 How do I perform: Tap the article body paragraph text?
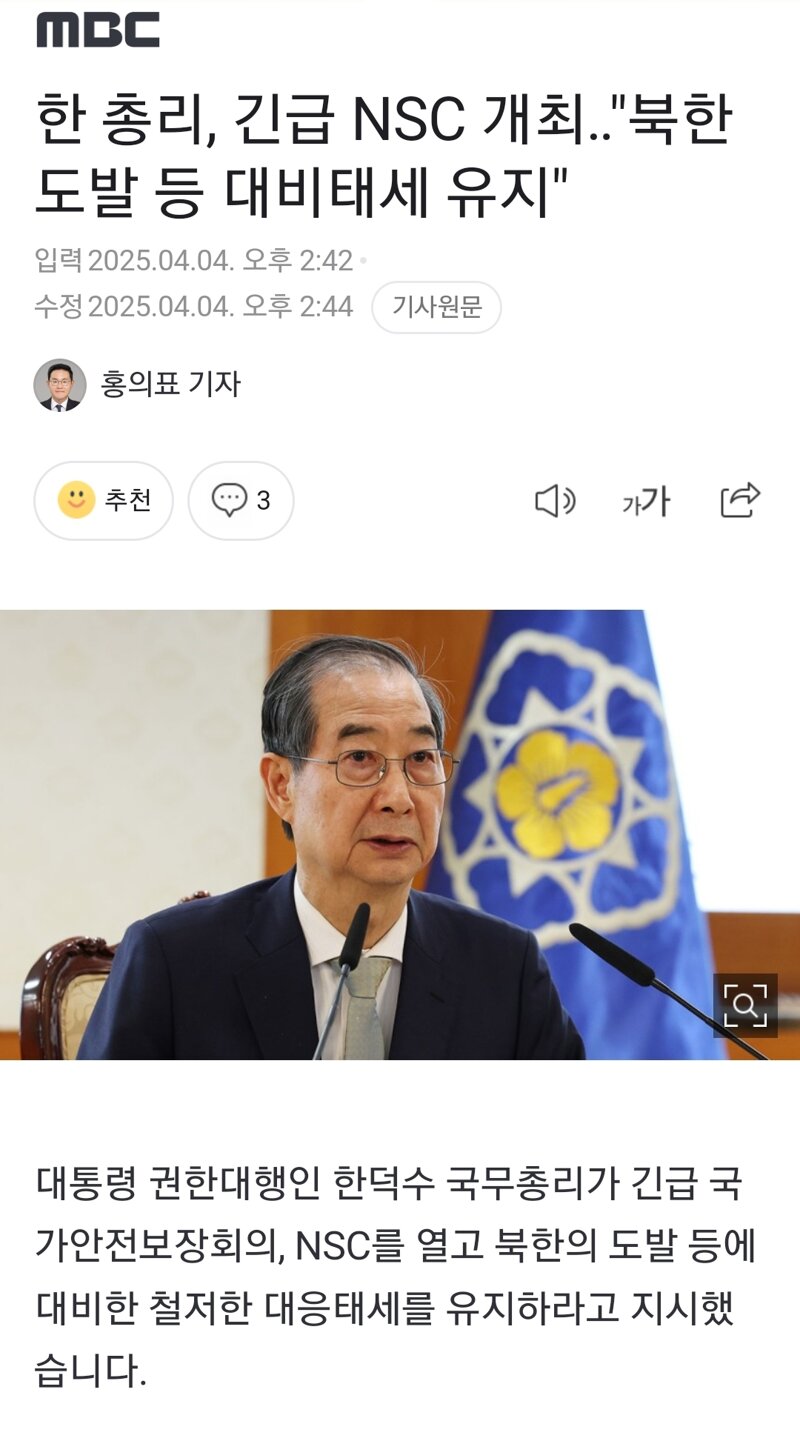[396, 1278]
